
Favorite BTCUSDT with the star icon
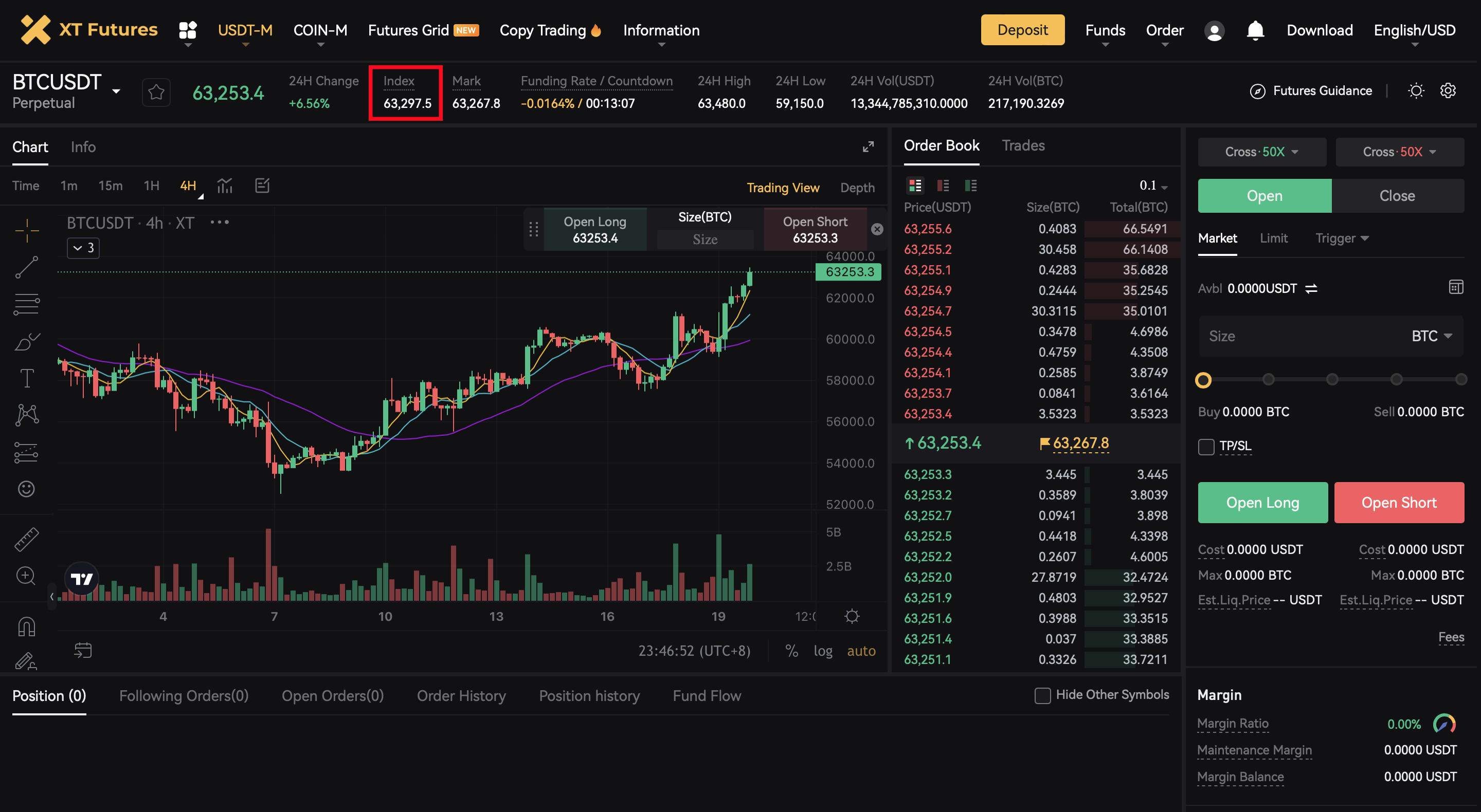point(156,92)
